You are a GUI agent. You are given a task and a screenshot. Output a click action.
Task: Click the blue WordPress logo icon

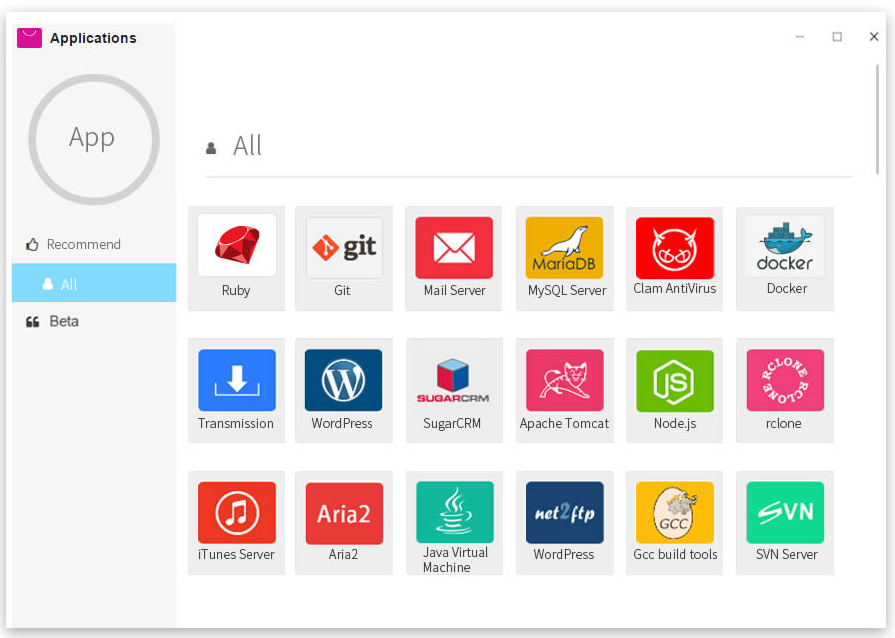tap(344, 380)
